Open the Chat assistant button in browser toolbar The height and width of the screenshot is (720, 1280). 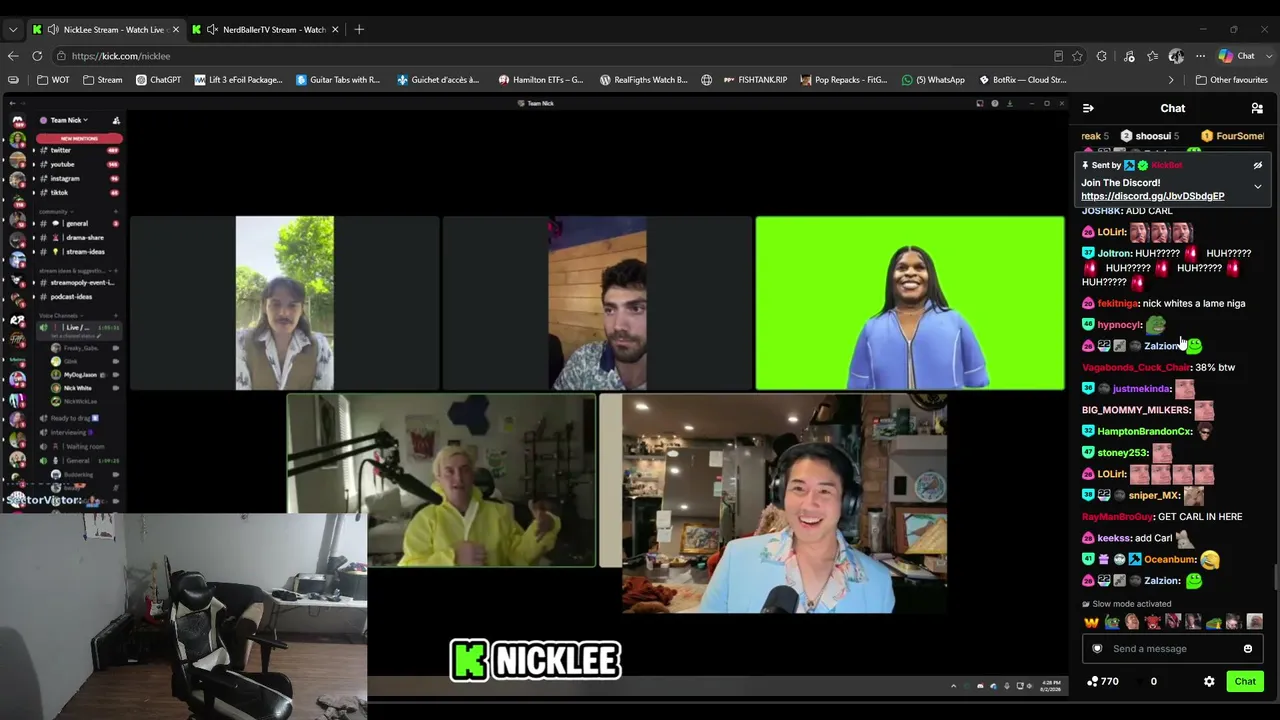point(1236,56)
